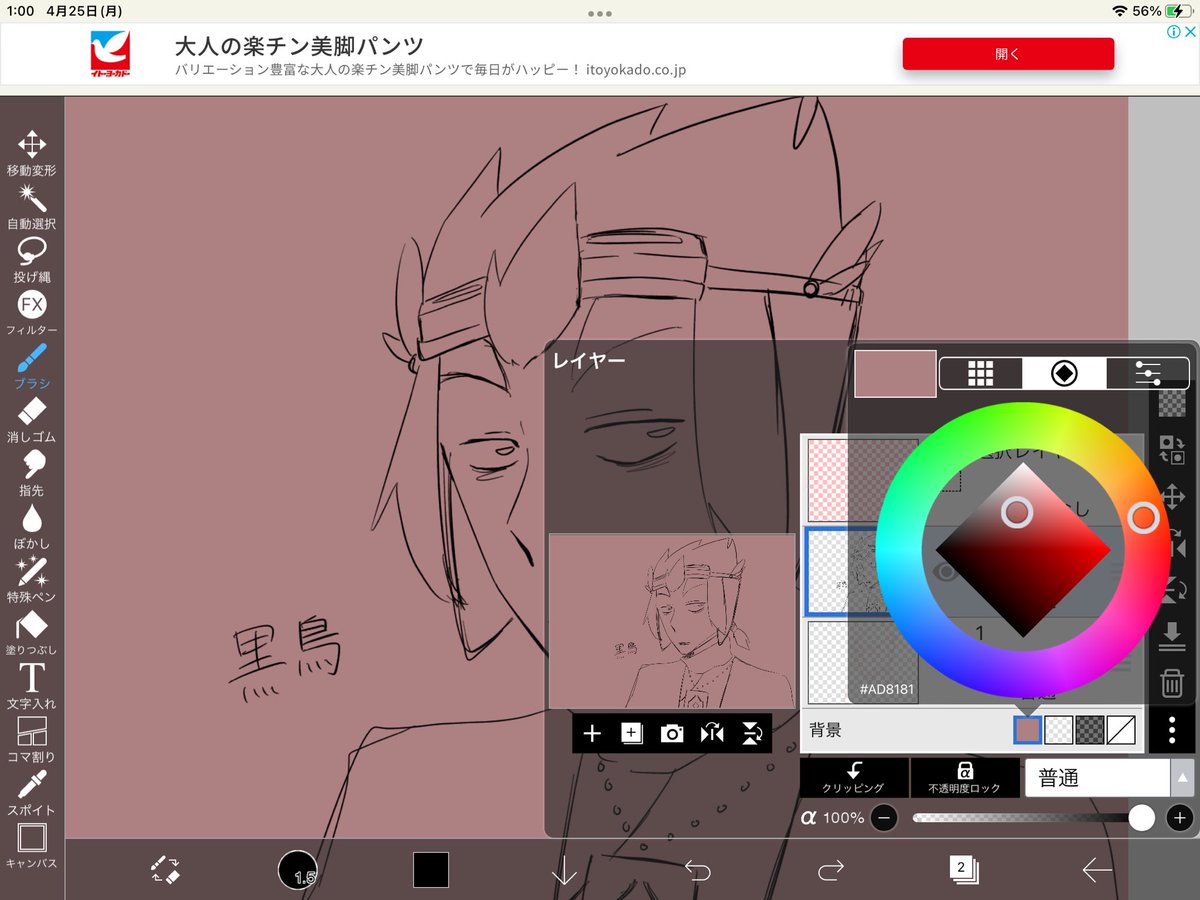Show ad info icon
Image resolution: width=1200 pixels, height=900 pixels.
click(1174, 32)
